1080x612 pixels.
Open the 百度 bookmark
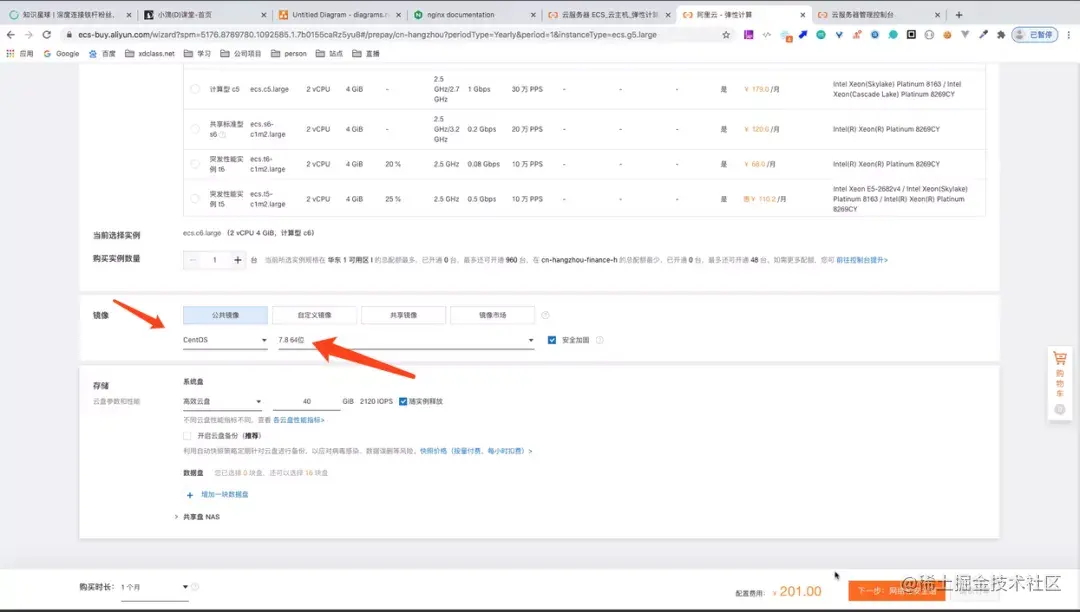point(102,54)
